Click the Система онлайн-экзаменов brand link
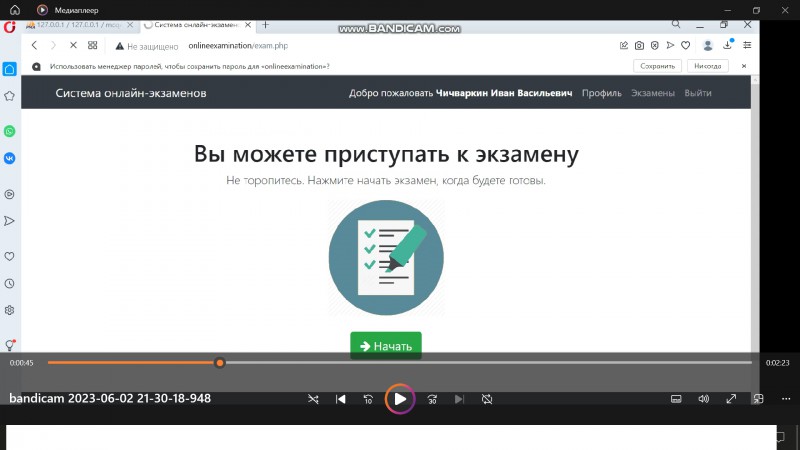 [x=131, y=93]
